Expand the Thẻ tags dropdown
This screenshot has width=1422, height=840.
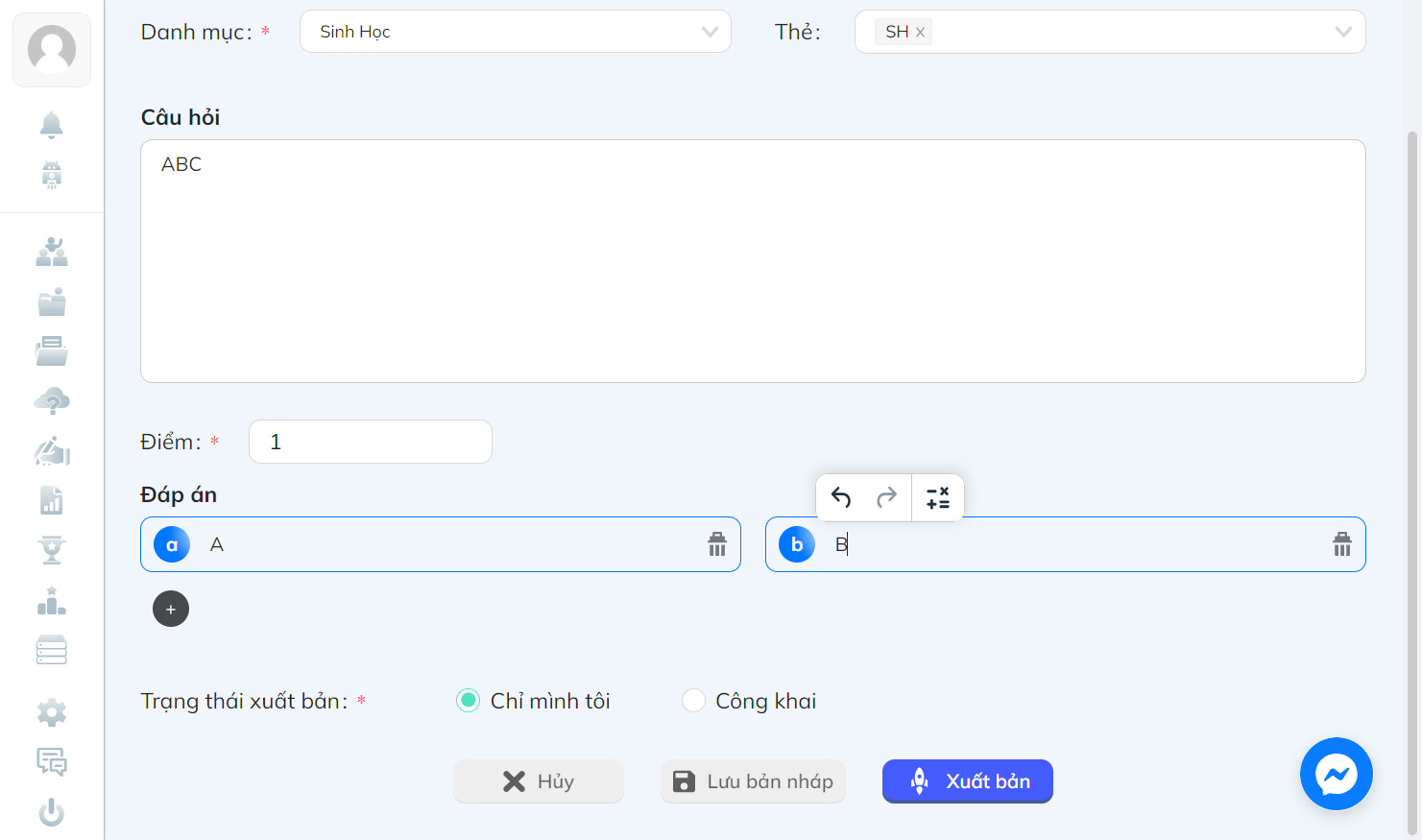[x=1110, y=32]
